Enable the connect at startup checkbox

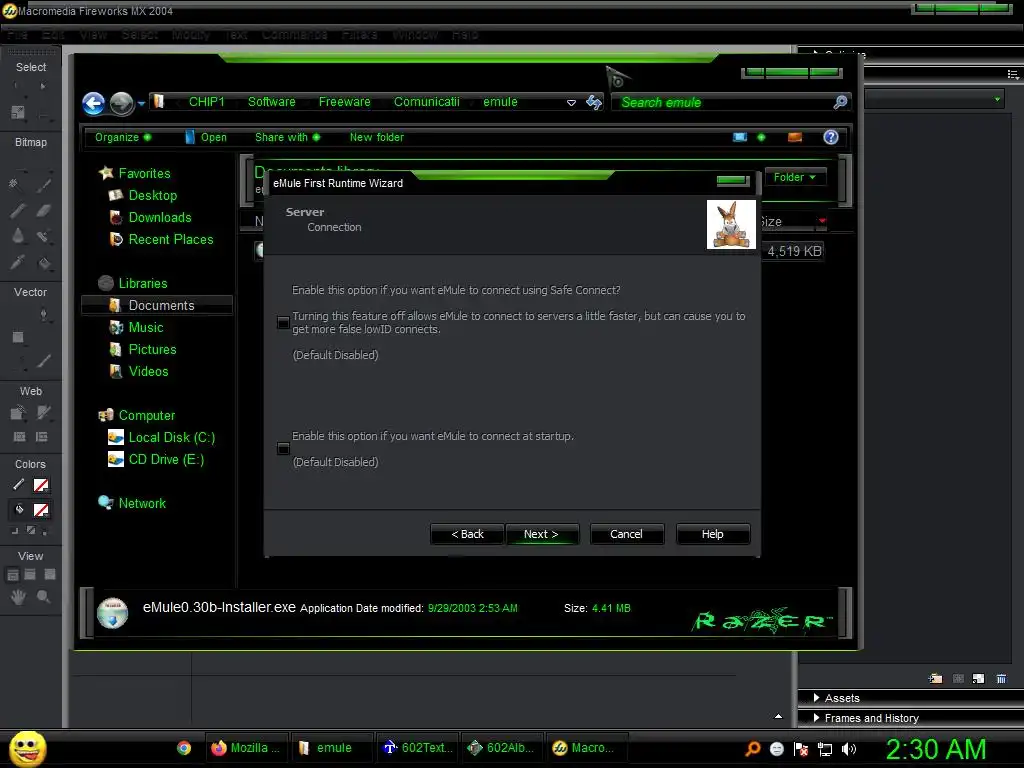[283, 449]
